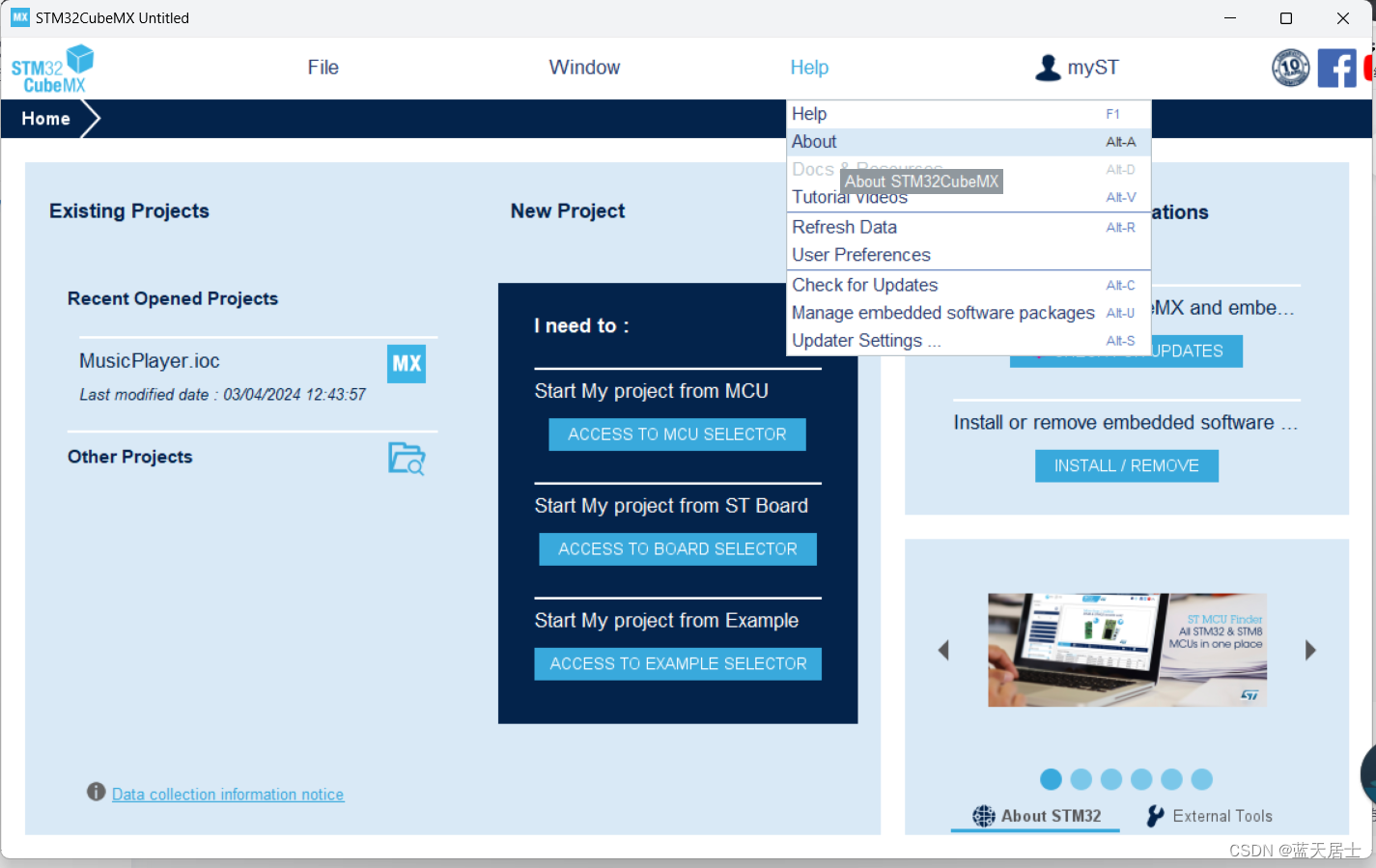Click the Home breadcrumb
The width and height of the screenshot is (1376, 868).
(x=46, y=119)
